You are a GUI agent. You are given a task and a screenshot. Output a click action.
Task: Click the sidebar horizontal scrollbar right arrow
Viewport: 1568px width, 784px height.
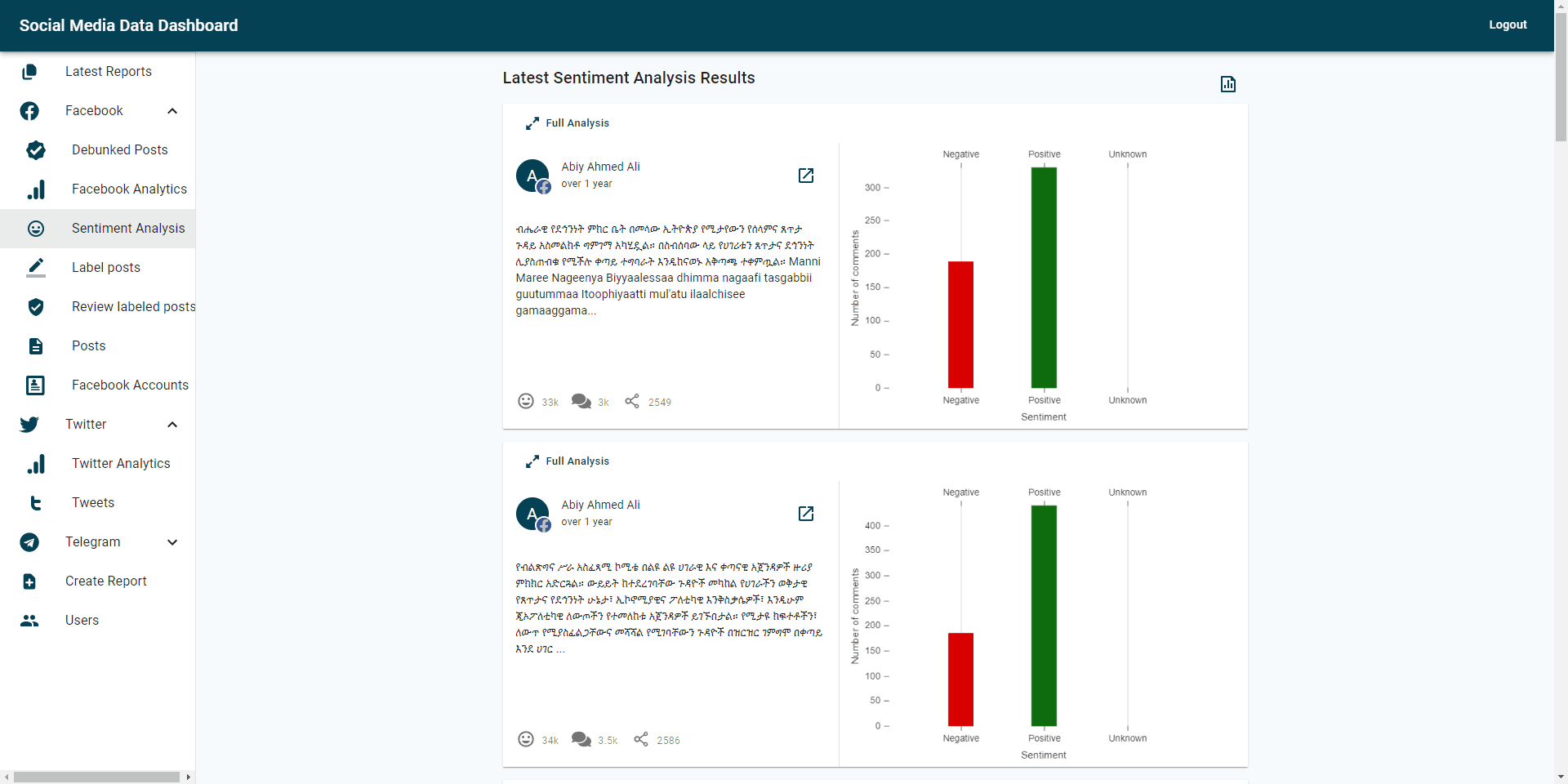coord(189,777)
